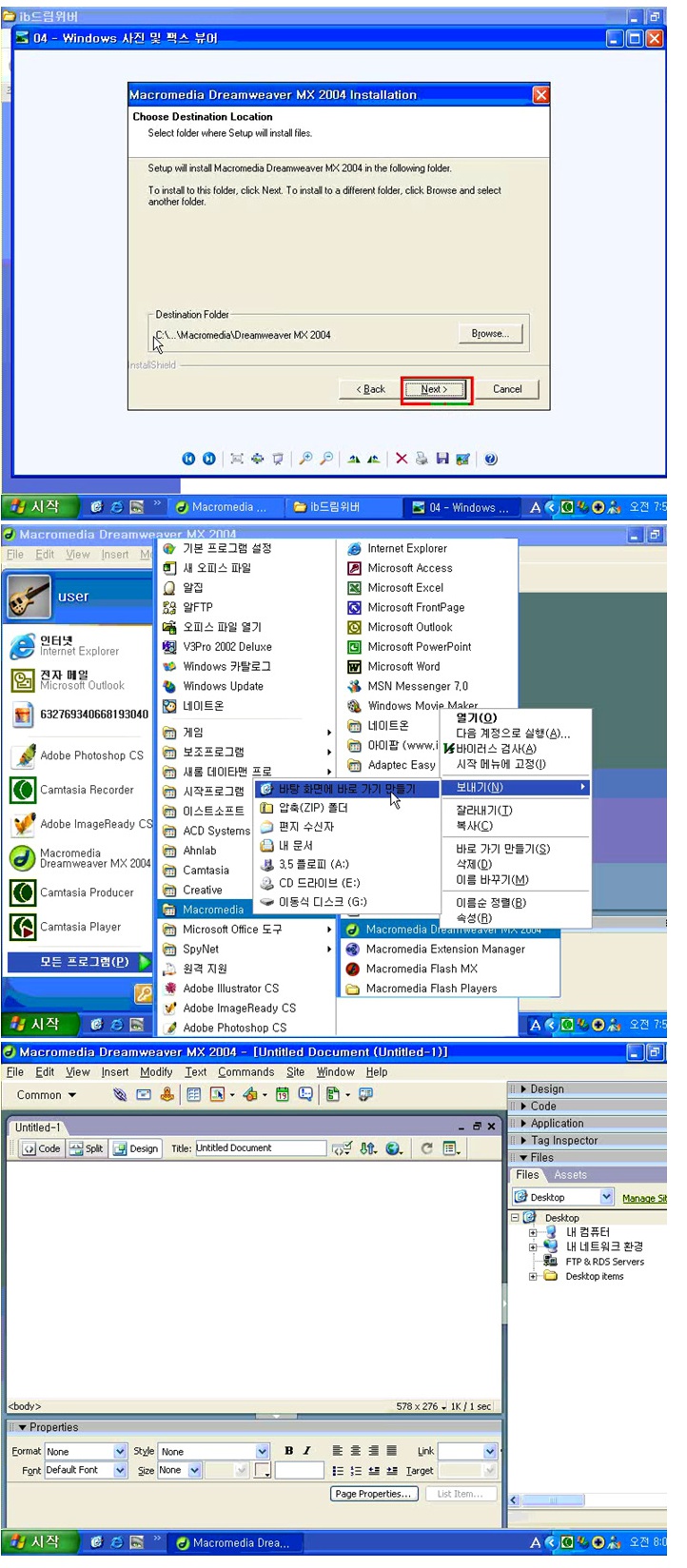Screen dimensions: 687x1568
Task: Click Unordered List icon in Properties
Action: (x=338, y=1470)
